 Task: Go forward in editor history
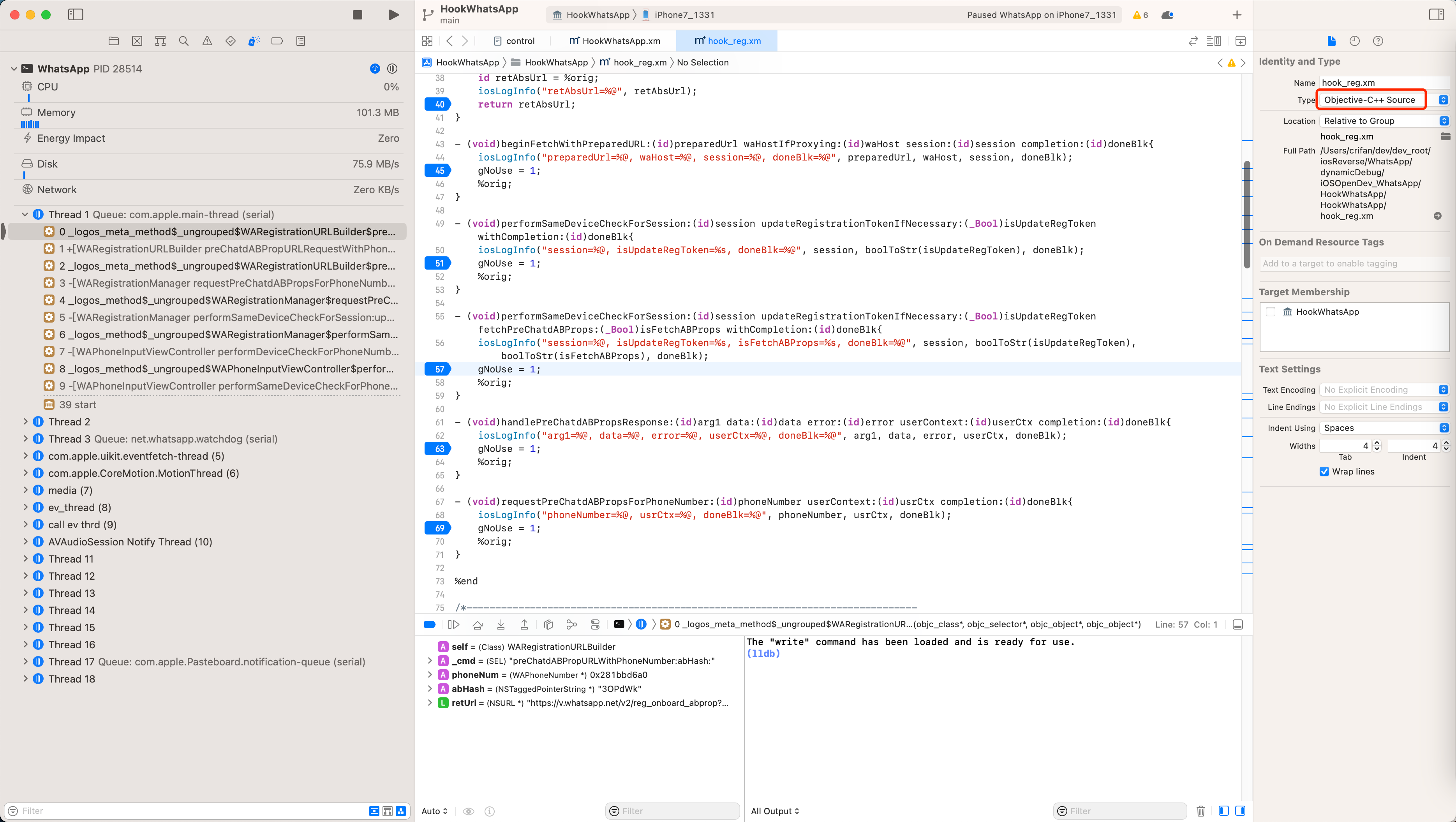[465, 41]
